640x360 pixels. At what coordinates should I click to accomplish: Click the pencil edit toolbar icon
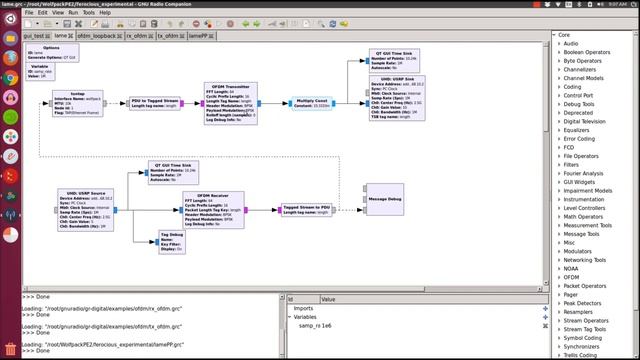coord(94,24)
